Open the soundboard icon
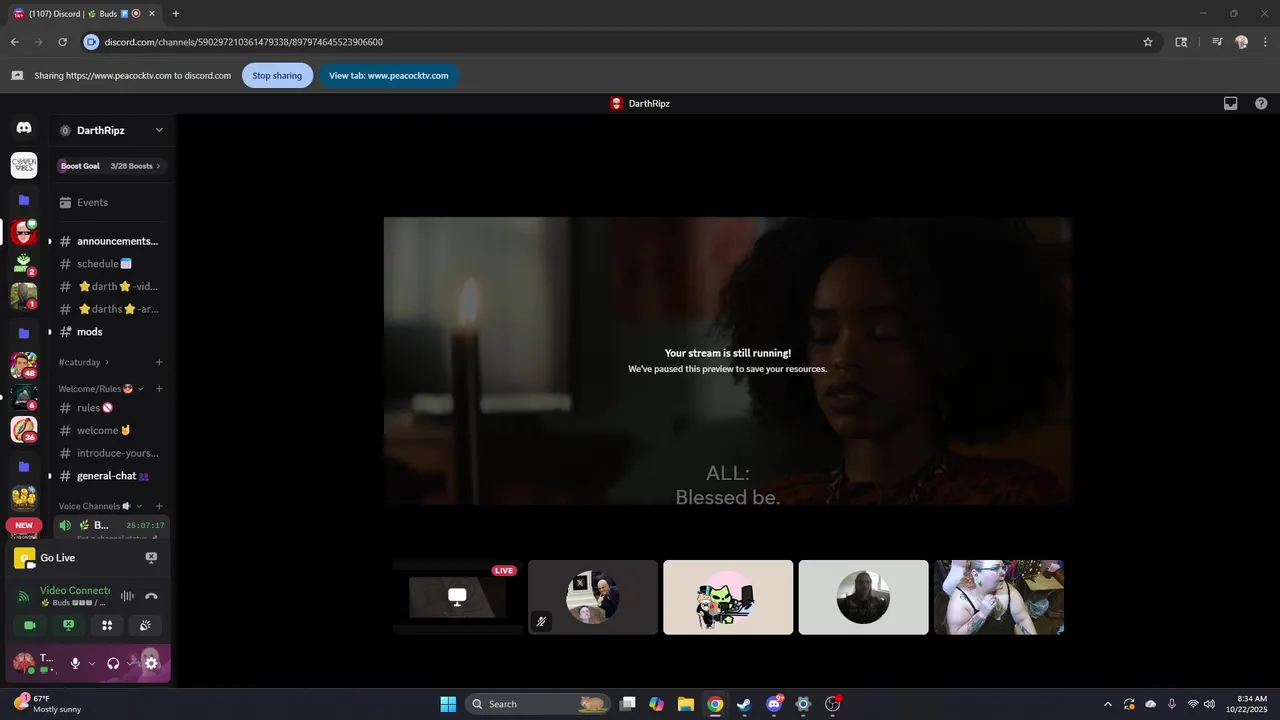 click(145, 625)
